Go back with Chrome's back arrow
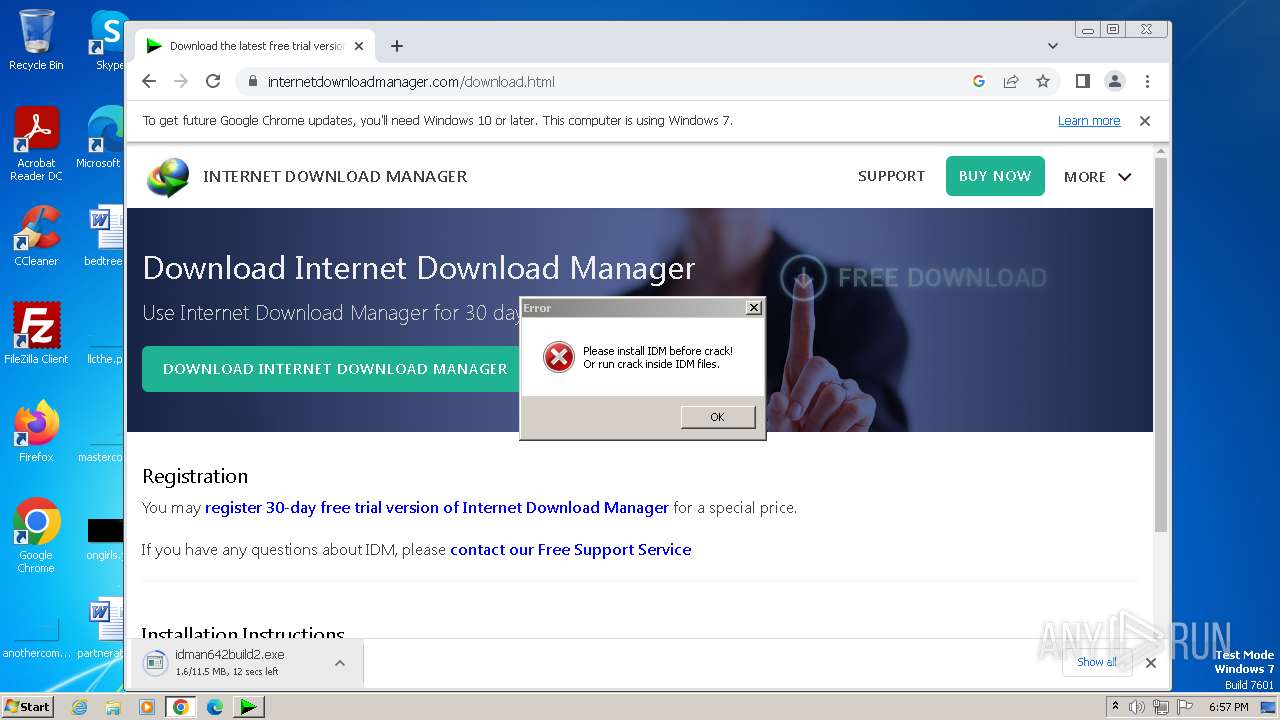 149,81
